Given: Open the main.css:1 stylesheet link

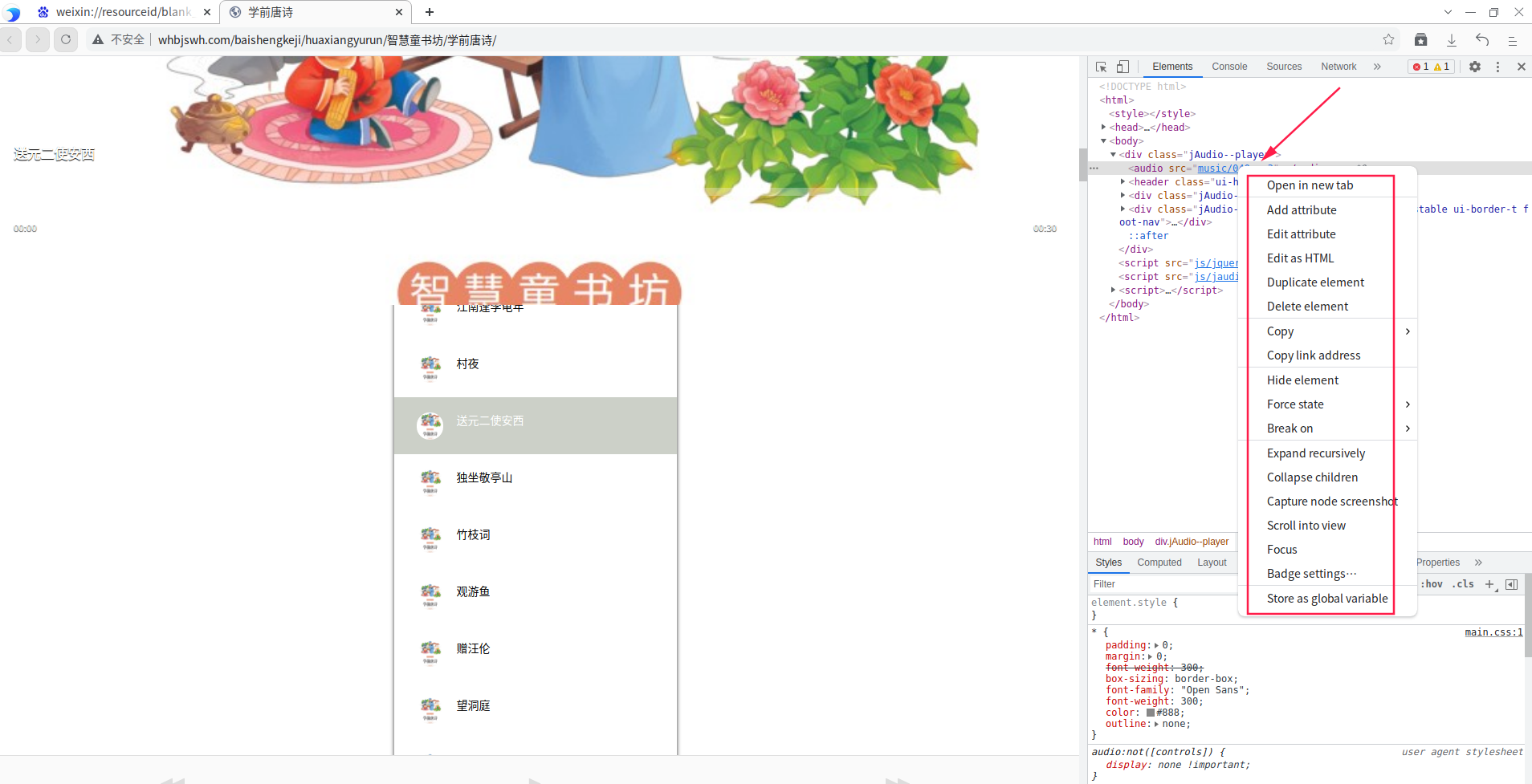Looking at the screenshot, I should pos(1493,632).
